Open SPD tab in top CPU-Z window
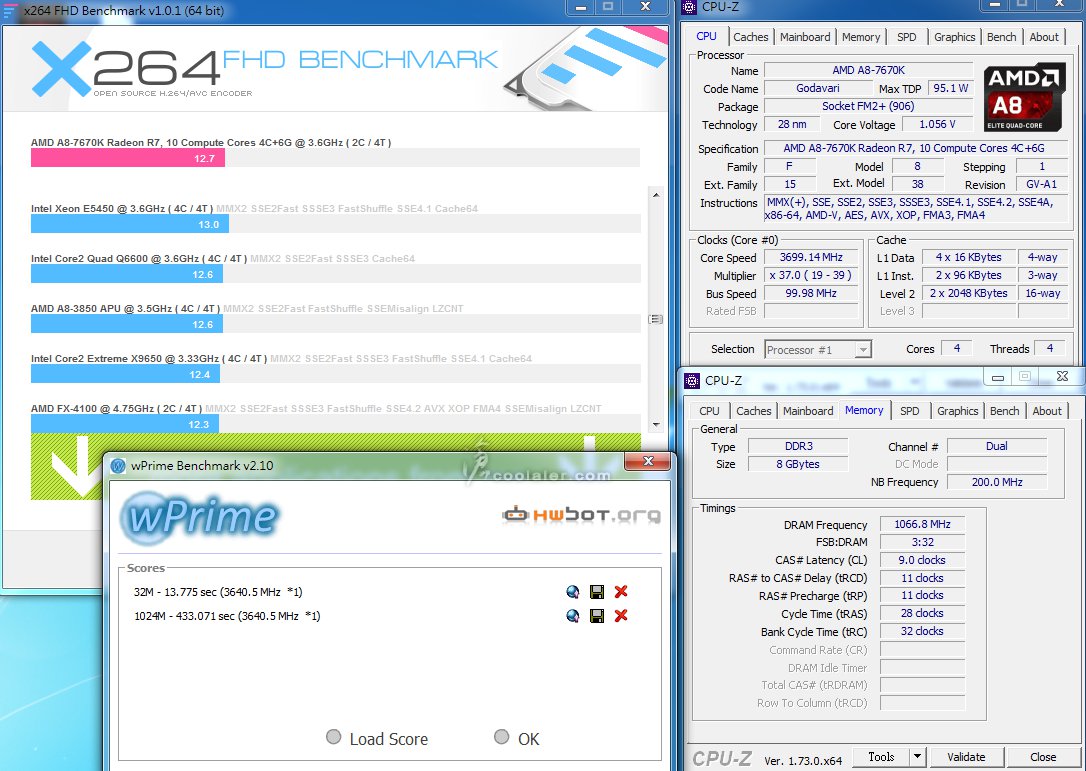Image resolution: width=1086 pixels, height=771 pixels. [x=906, y=37]
